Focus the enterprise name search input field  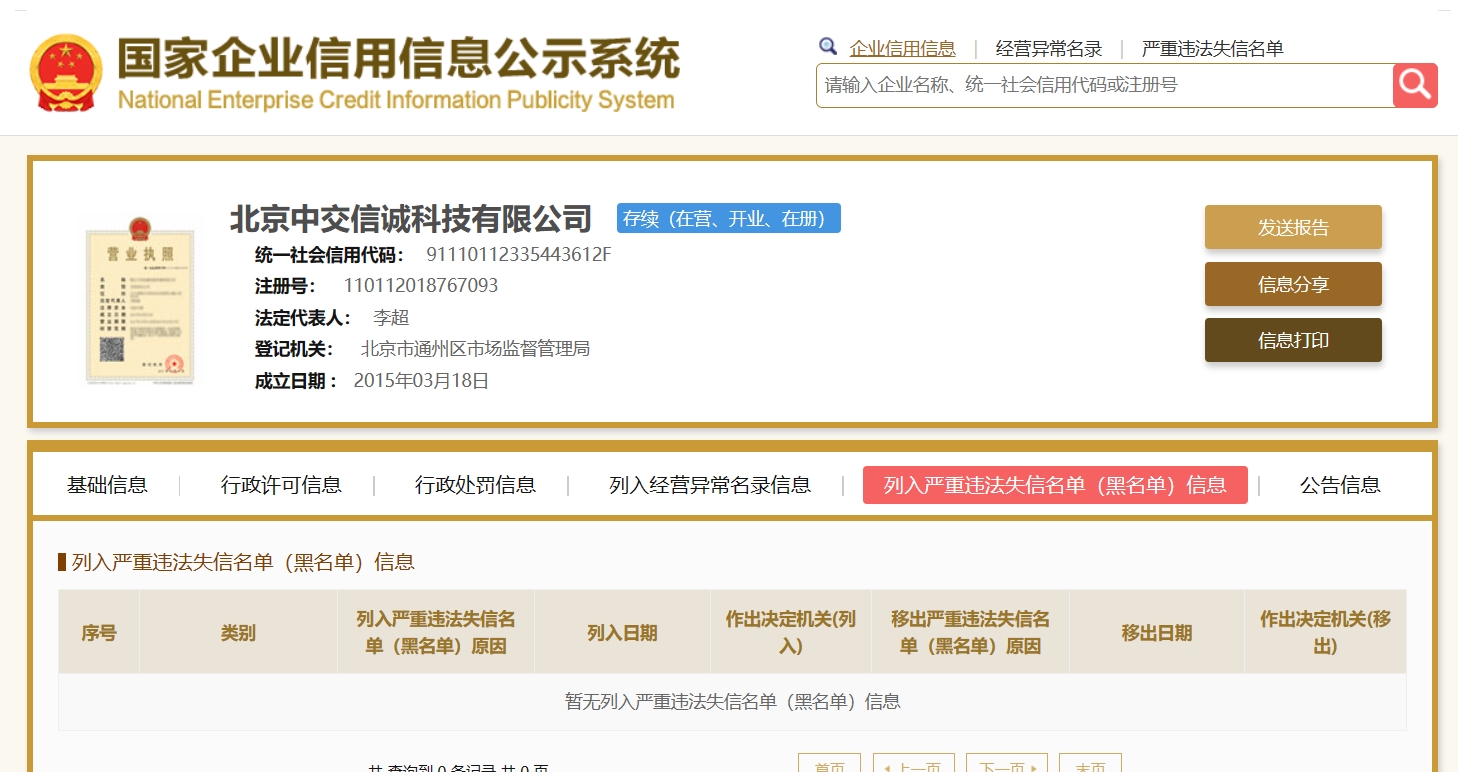tap(1105, 85)
